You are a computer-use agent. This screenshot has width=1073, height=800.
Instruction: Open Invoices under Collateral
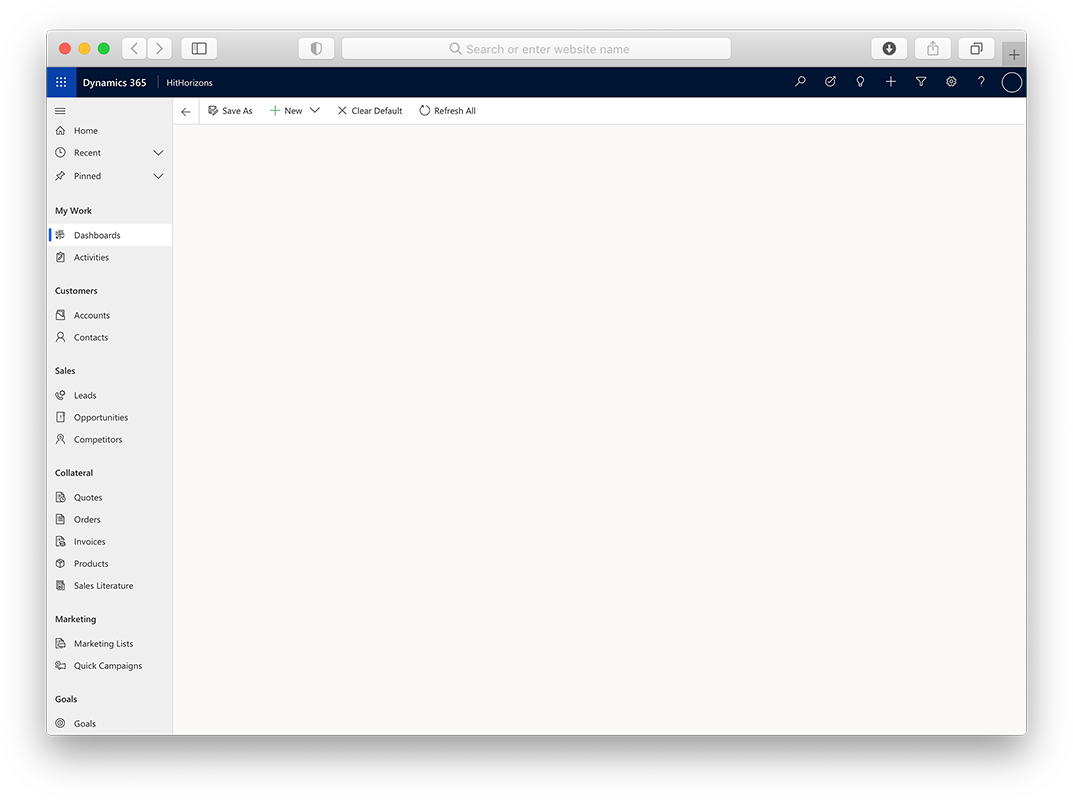(x=109, y=541)
